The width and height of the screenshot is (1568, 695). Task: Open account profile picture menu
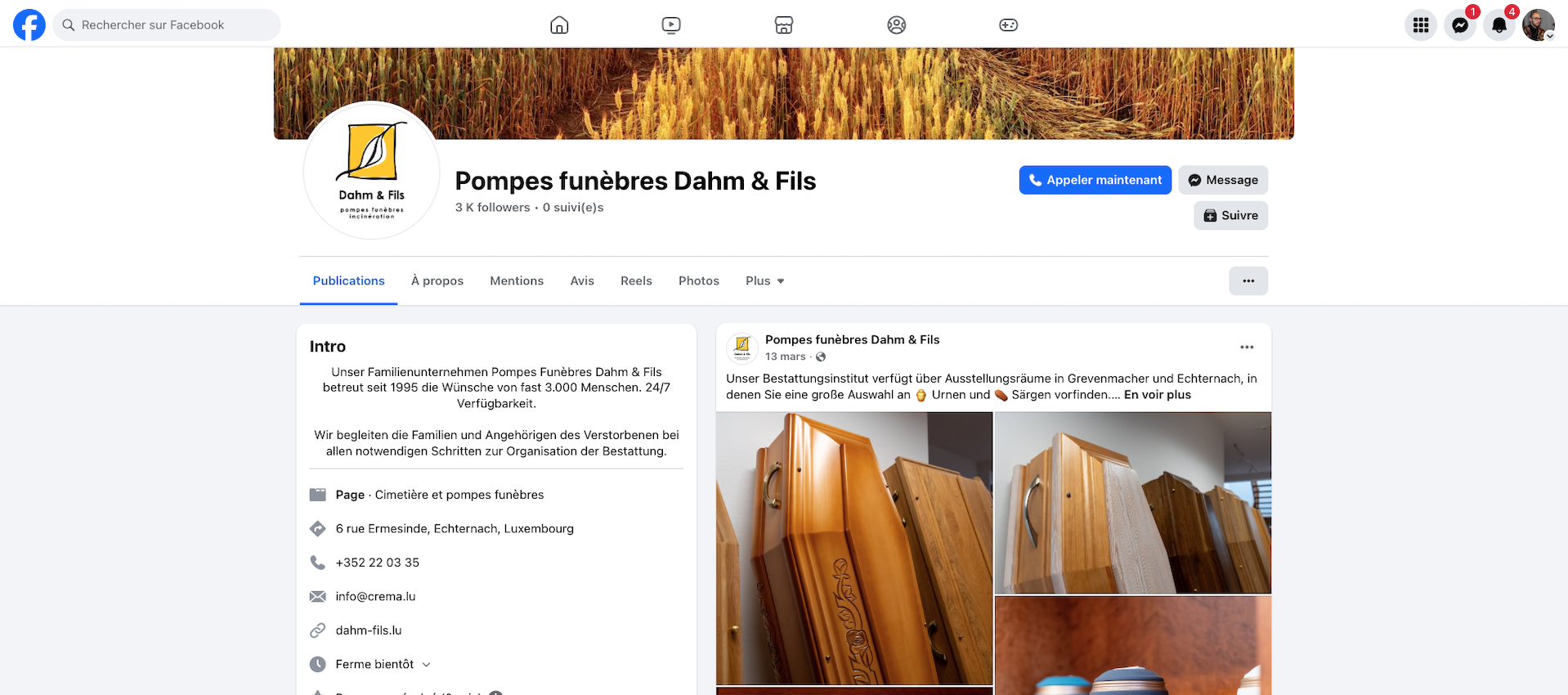tap(1539, 25)
